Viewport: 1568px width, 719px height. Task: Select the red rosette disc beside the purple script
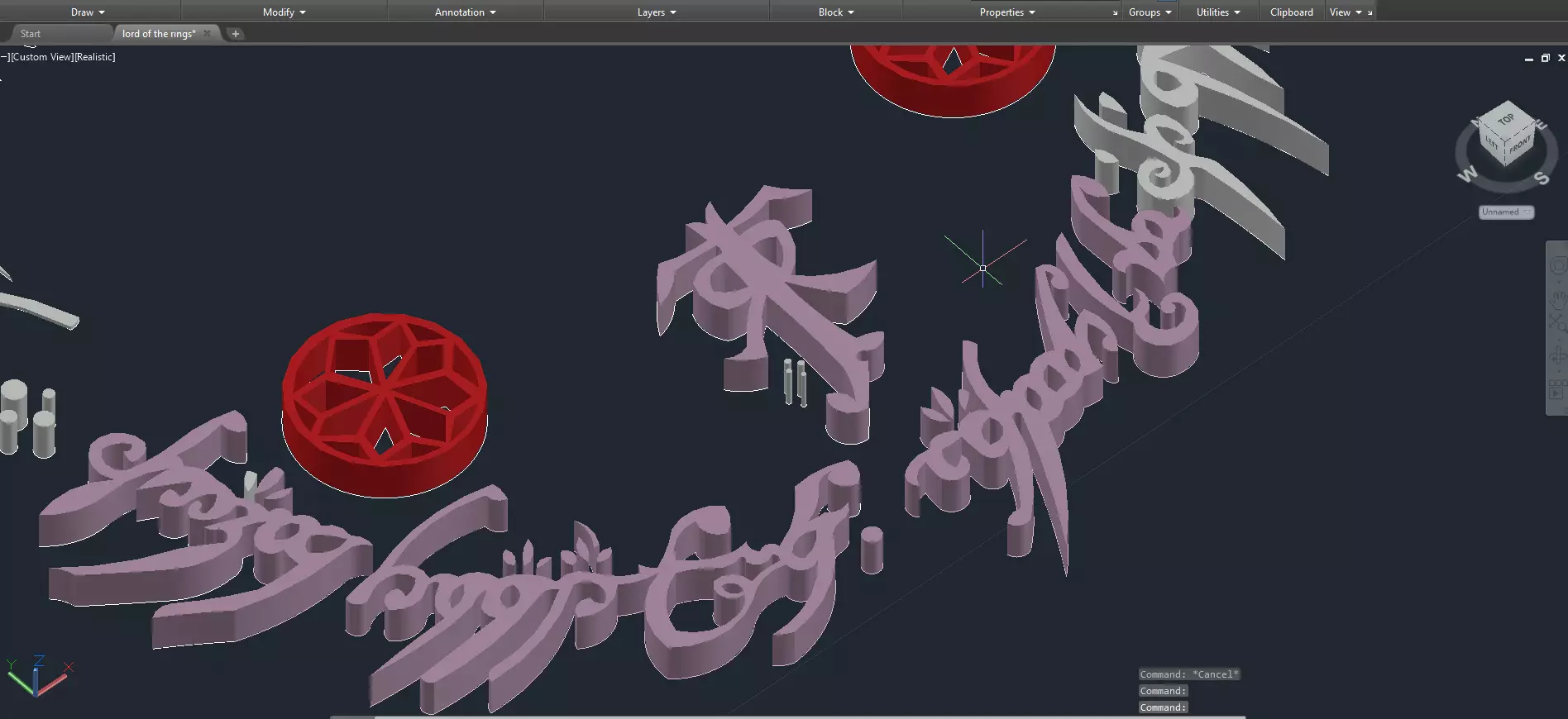[x=385, y=405]
